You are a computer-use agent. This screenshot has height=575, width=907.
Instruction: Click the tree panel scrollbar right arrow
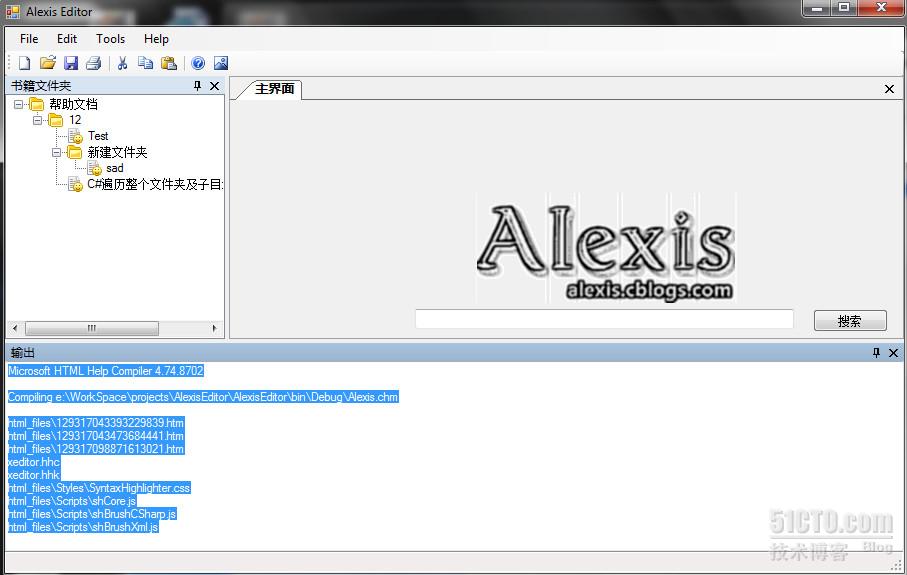tap(214, 329)
